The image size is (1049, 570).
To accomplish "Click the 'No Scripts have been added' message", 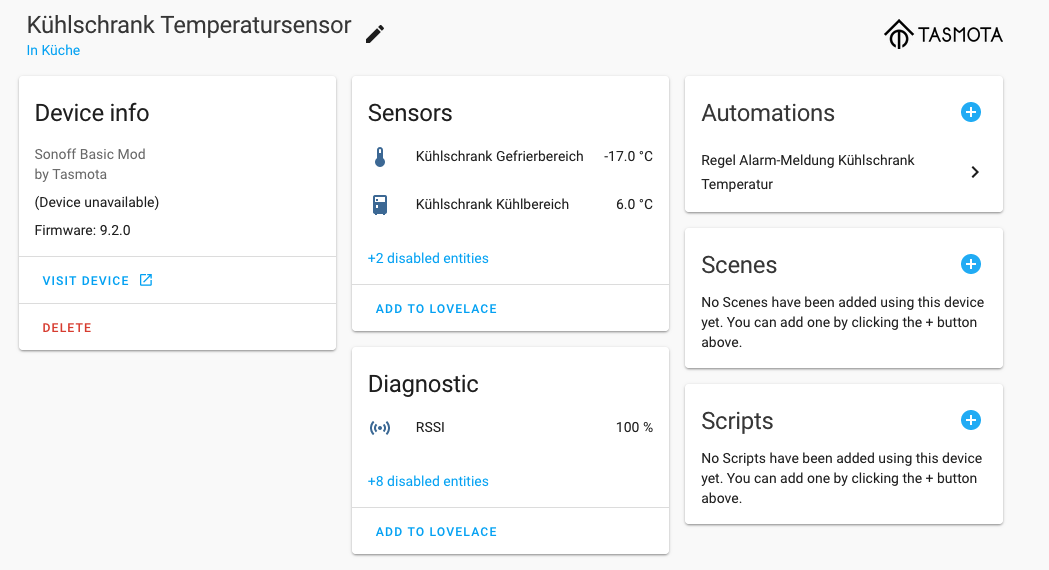I will [x=842, y=478].
